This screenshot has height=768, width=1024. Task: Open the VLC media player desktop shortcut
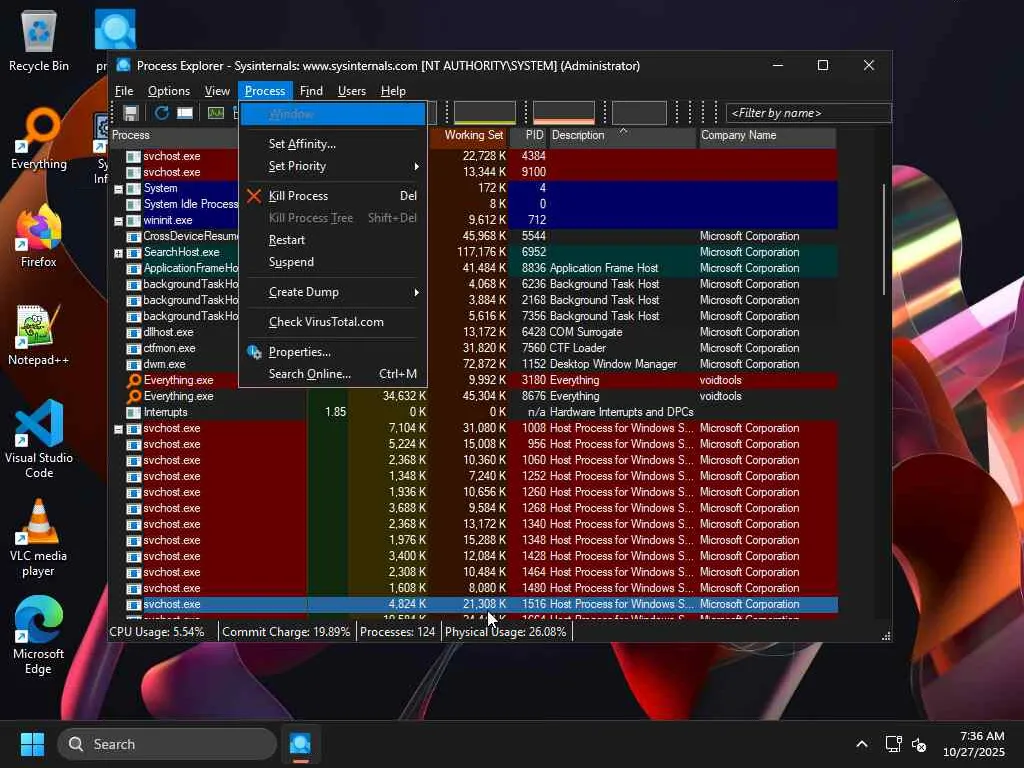[x=39, y=538]
